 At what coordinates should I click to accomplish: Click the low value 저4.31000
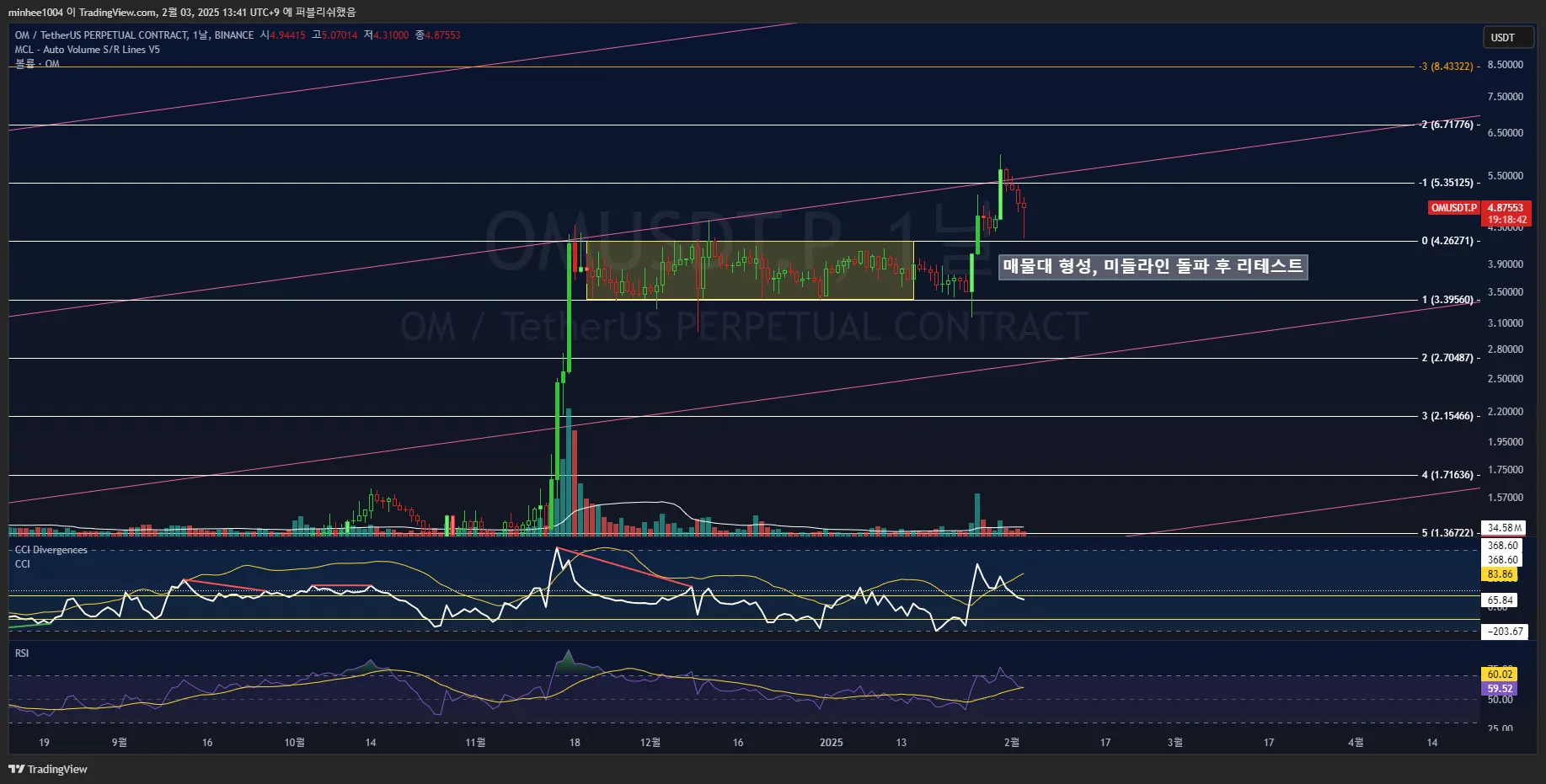click(386, 35)
